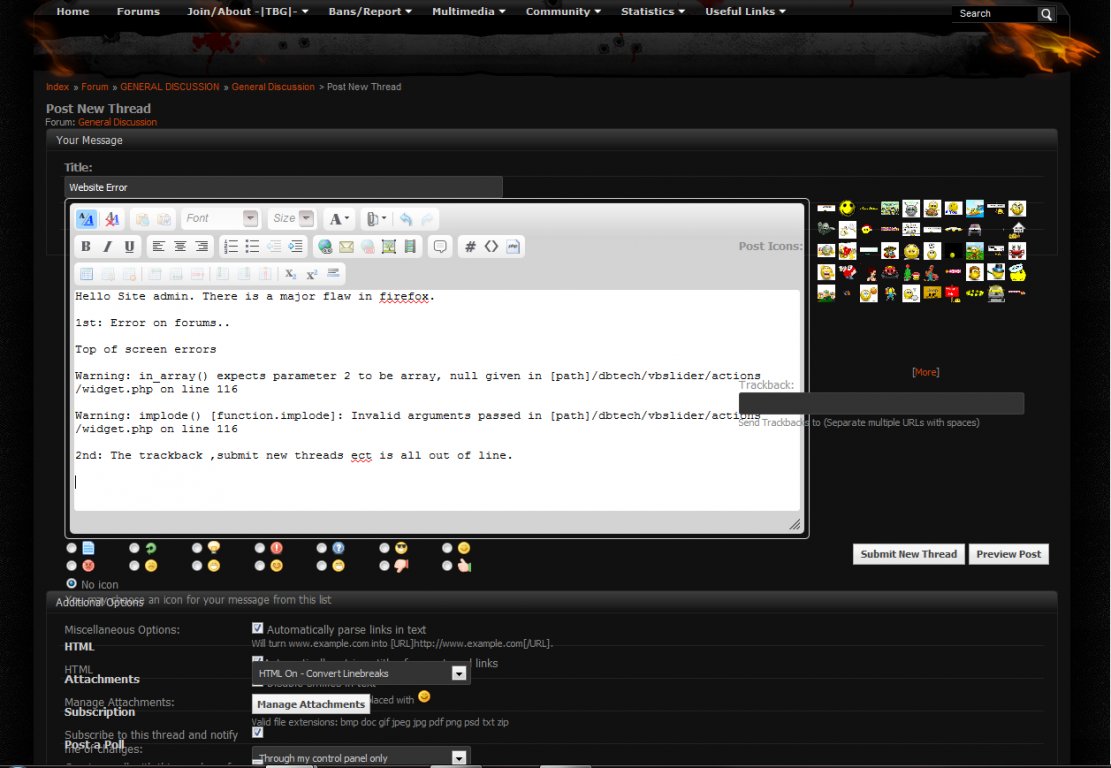Viewport: 1111px width, 768px height.
Task: Switch editor mode with the A/A icon
Action: (86, 219)
